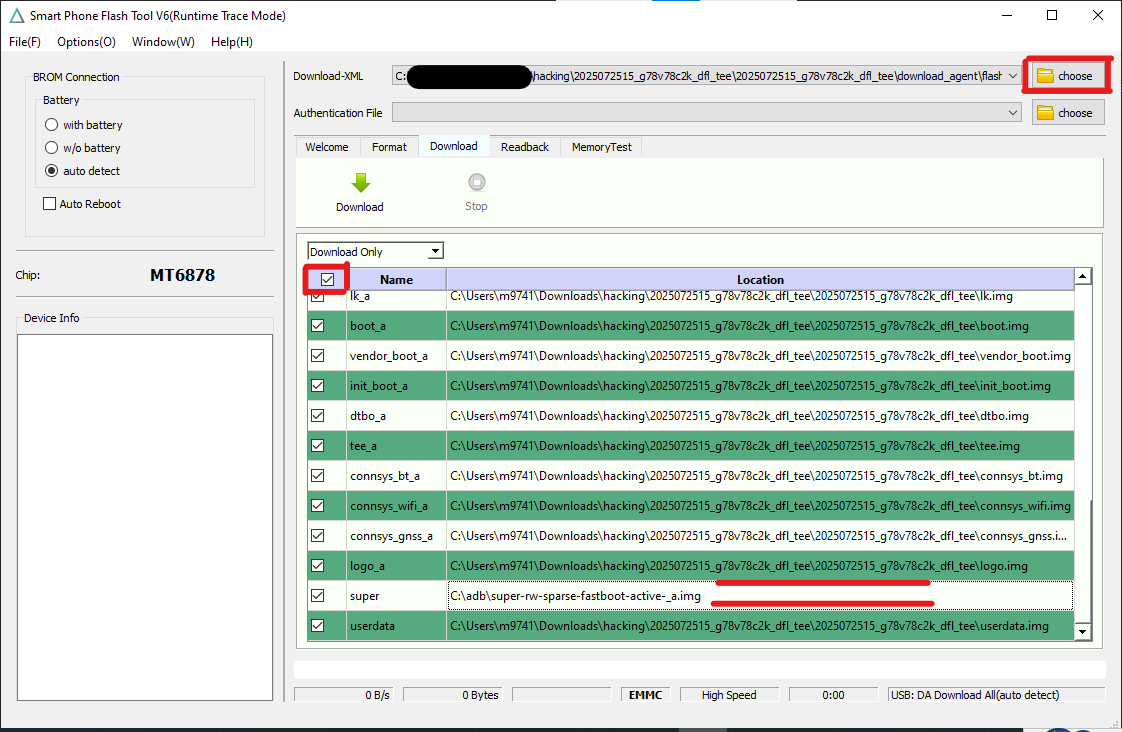Uncheck the super partition checkbox

click(318, 596)
